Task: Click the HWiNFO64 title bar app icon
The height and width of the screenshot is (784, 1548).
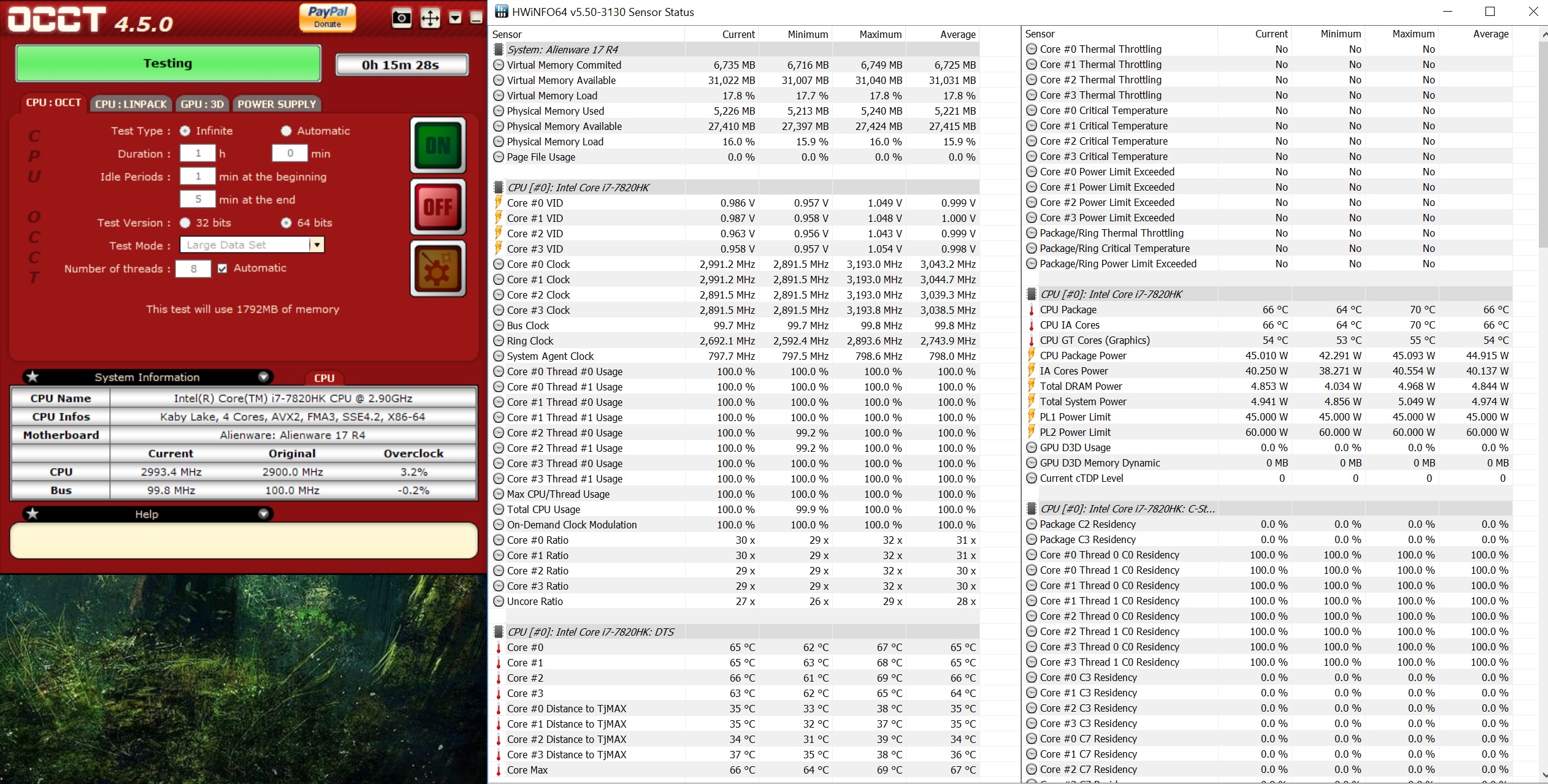Action: pyautogui.click(x=501, y=12)
